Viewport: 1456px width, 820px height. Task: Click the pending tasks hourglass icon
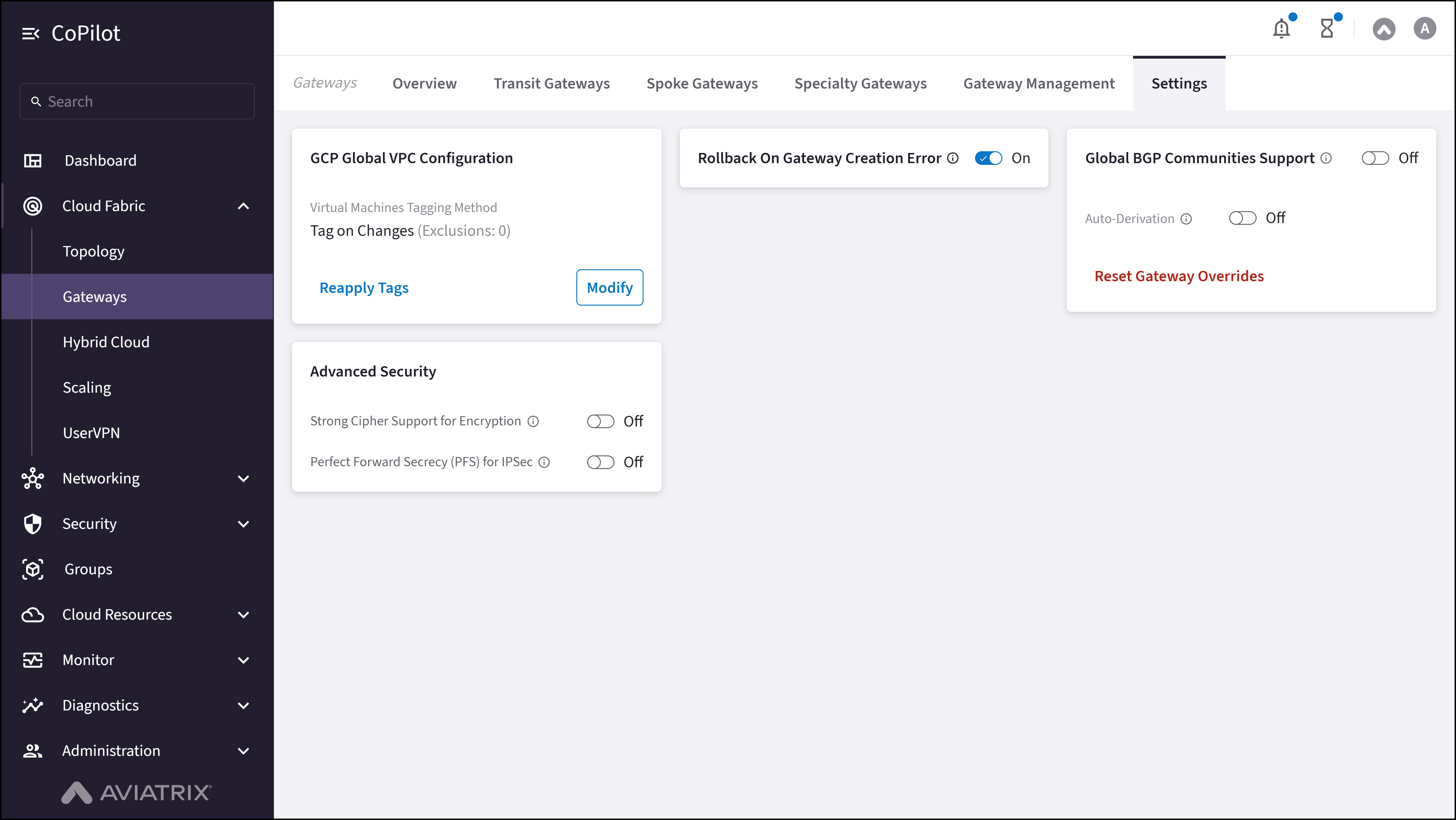pos(1328,28)
